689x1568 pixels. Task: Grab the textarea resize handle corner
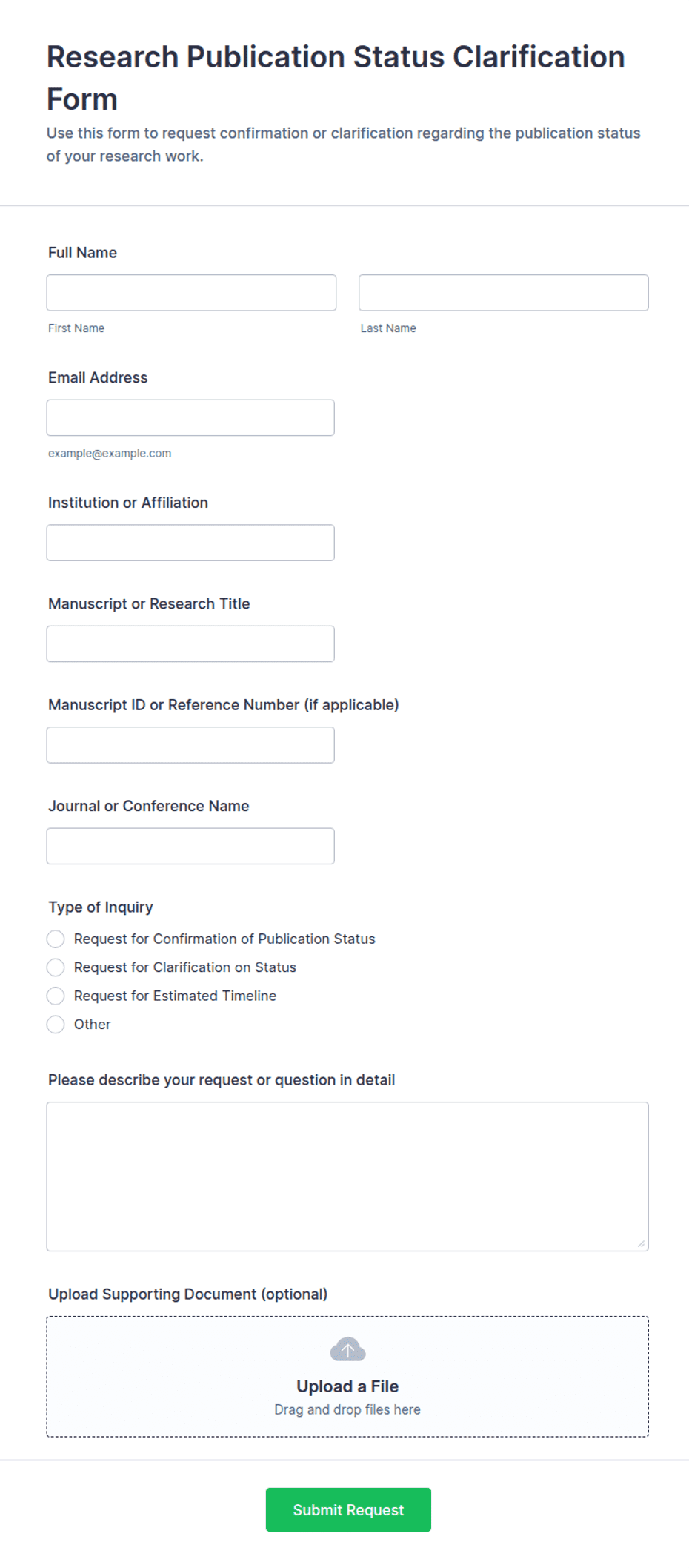(x=641, y=1243)
